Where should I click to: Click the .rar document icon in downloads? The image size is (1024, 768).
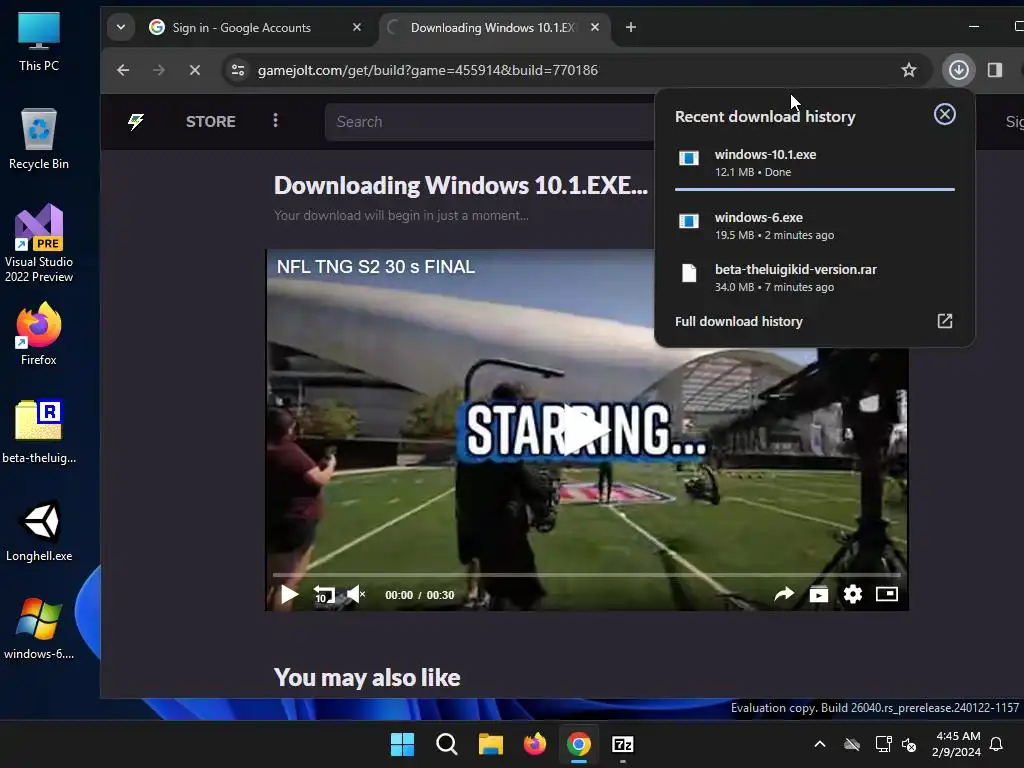coord(689,273)
